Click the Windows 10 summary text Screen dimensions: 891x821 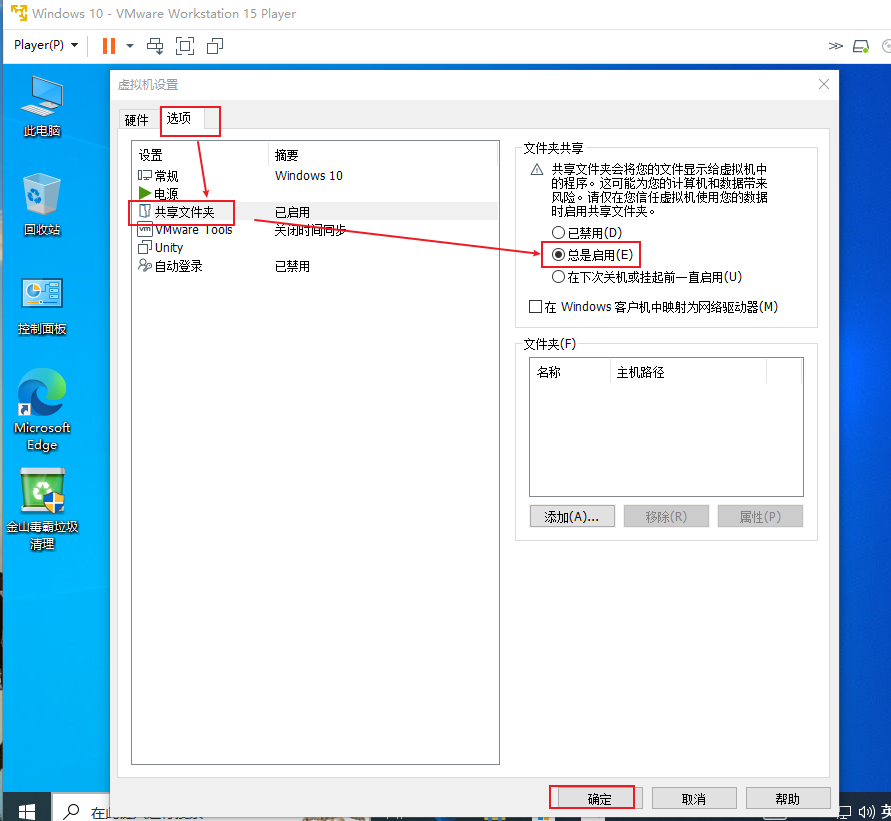point(309,176)
